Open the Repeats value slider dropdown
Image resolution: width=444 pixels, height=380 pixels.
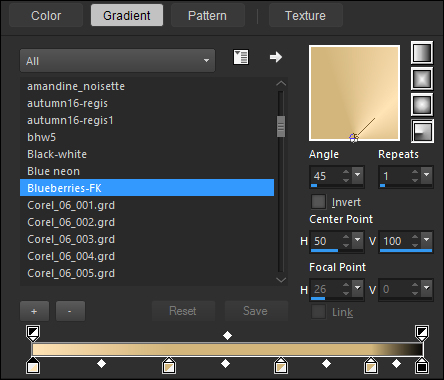[427, 175]
